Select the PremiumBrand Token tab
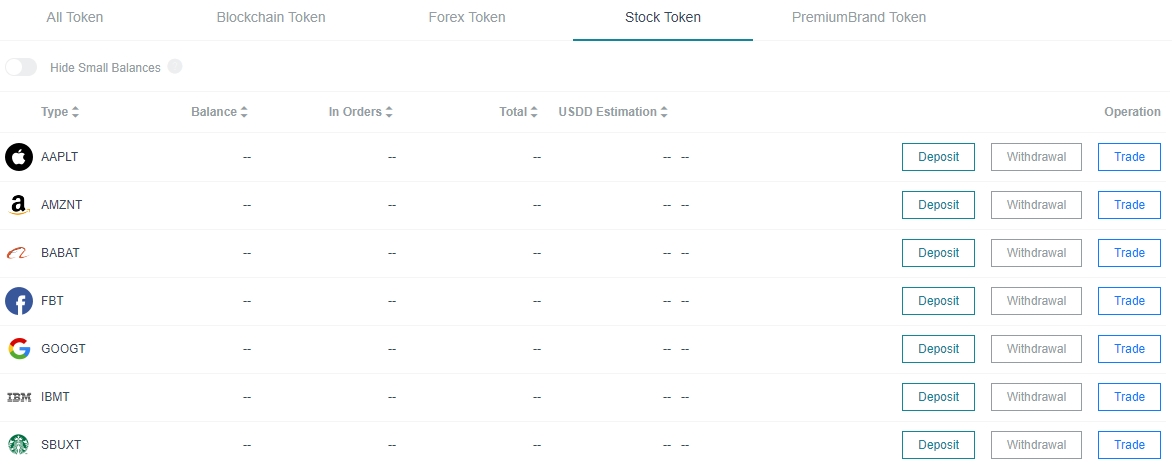The image size is (1172, 467). point(859,18)
